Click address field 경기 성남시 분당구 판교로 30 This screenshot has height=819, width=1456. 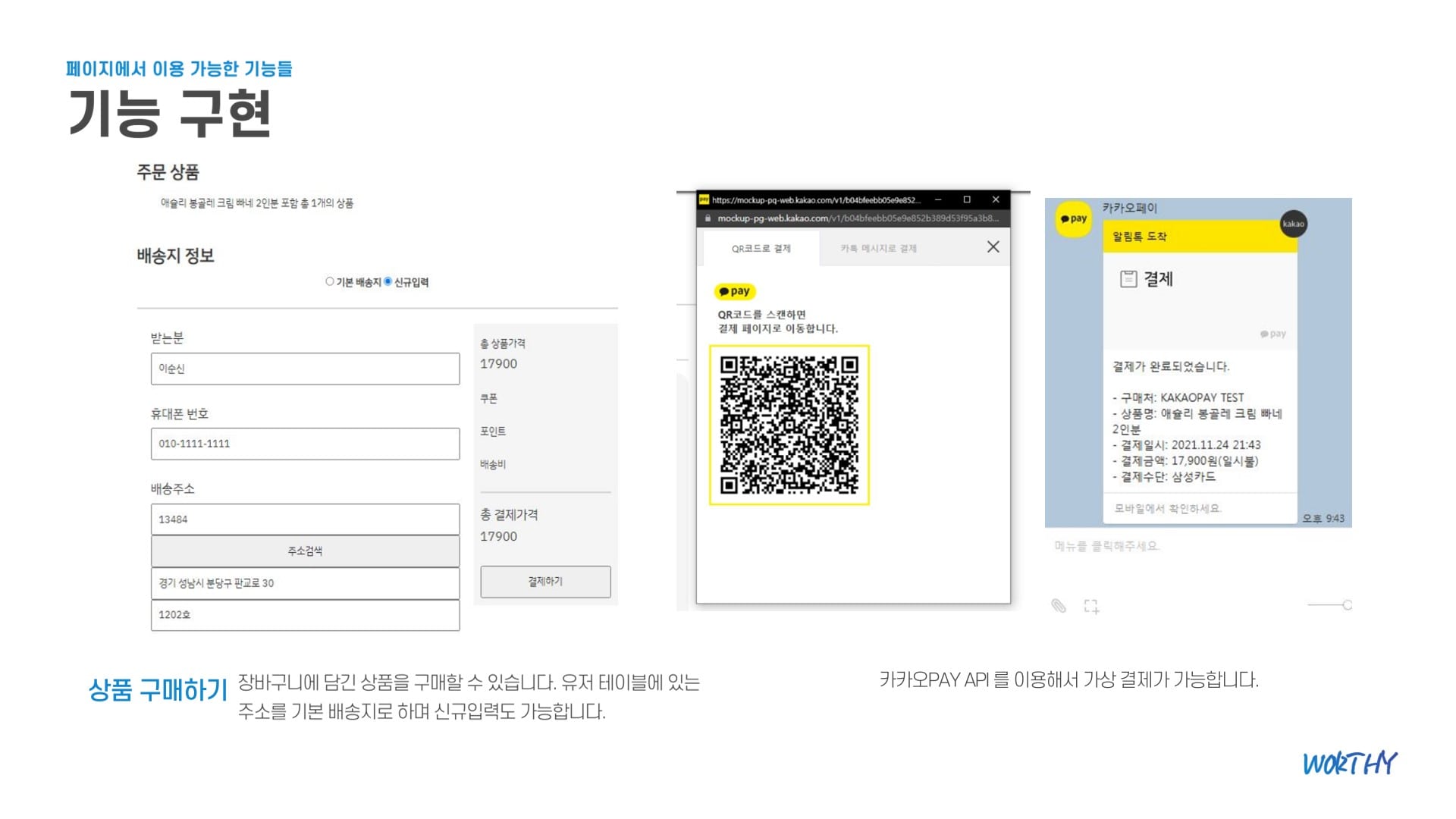(305, 583)
